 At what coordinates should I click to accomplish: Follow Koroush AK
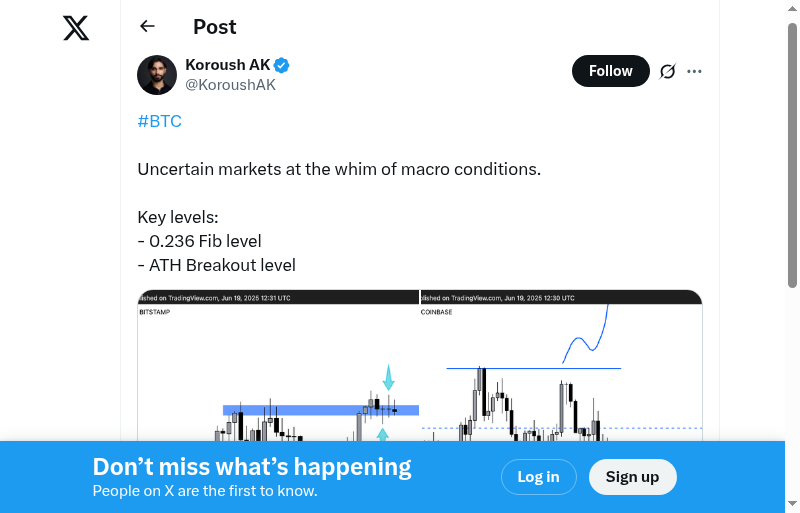click(610, 71)
